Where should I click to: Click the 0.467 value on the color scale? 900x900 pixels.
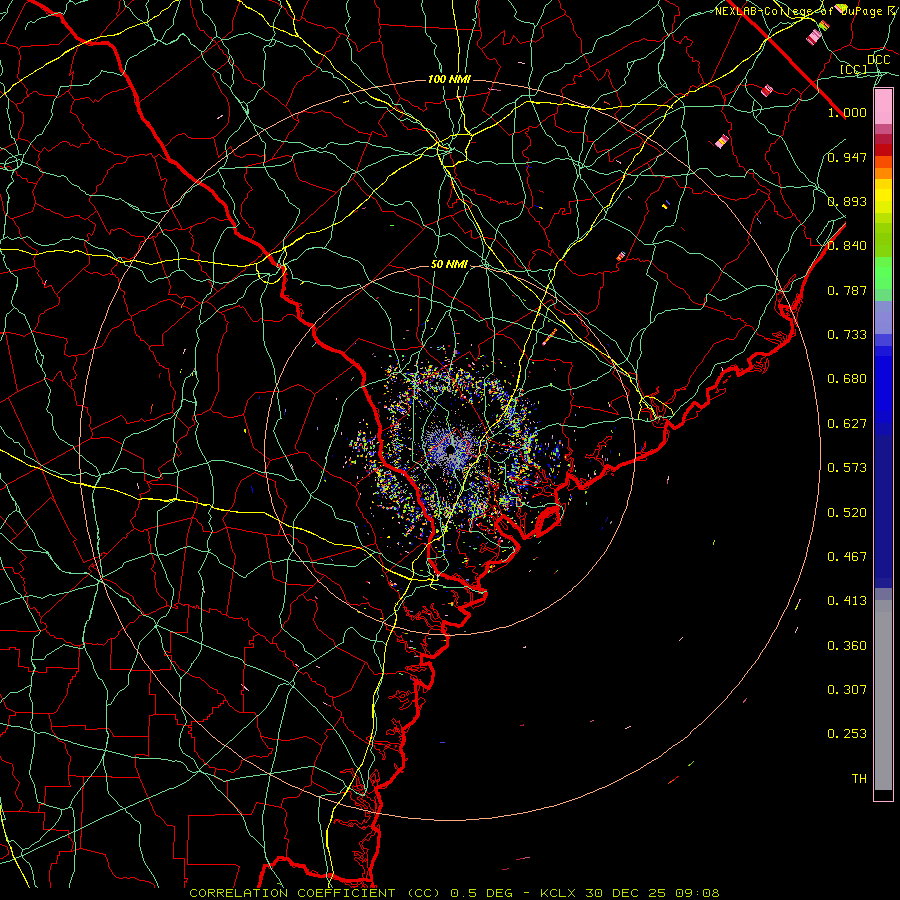(x=847, y=557)
